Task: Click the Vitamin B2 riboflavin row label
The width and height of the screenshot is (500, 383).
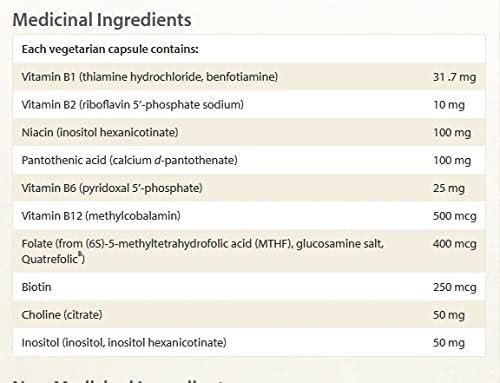Action: click(133, 105)
